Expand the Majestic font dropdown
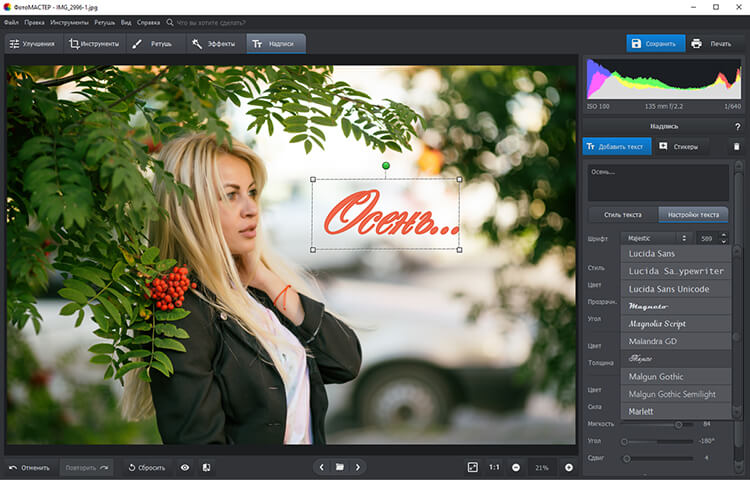The image size is (750, 480). pyautogui.click(x=655, y=238)
